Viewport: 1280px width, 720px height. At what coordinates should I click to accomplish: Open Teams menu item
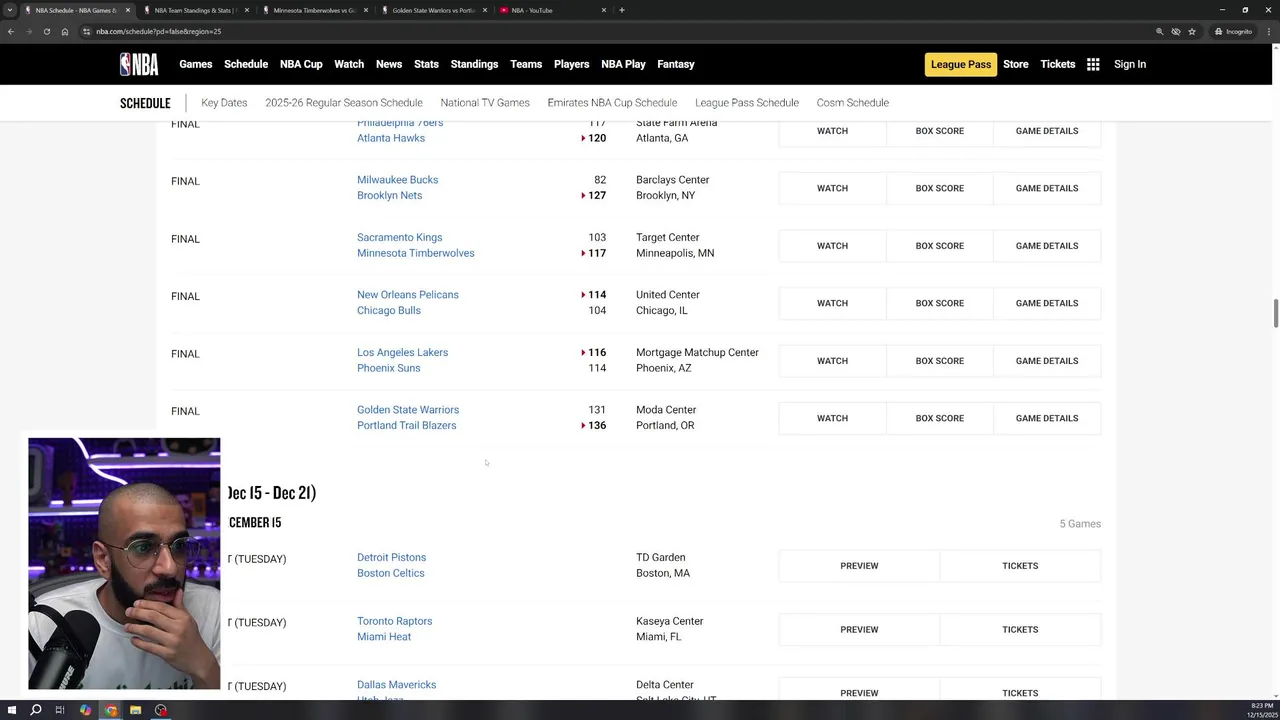(x=526, y=64)
